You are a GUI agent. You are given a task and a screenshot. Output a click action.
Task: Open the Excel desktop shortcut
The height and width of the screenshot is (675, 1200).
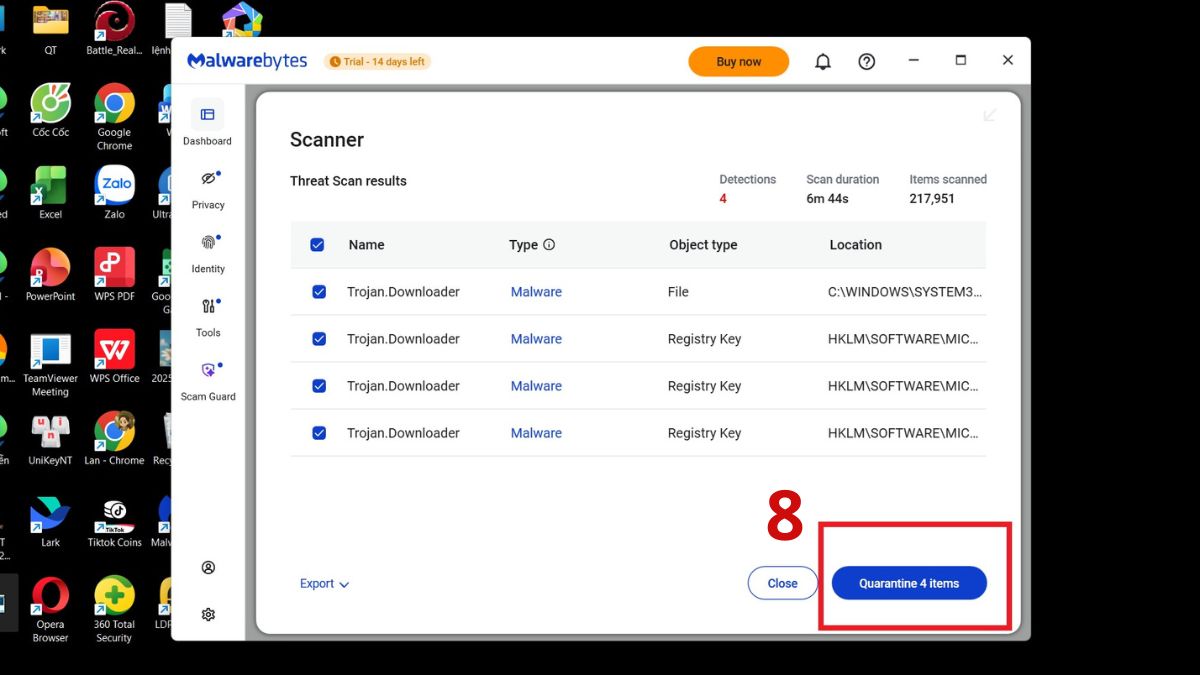coord(50,193)
